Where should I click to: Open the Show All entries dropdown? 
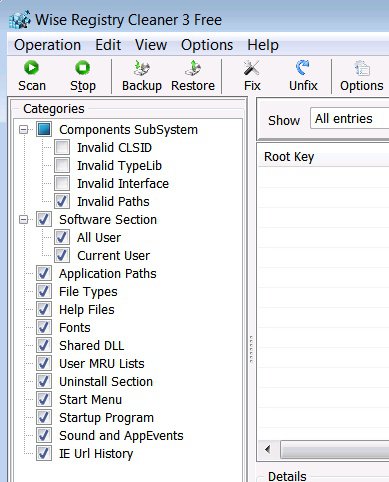click(349, 118)
